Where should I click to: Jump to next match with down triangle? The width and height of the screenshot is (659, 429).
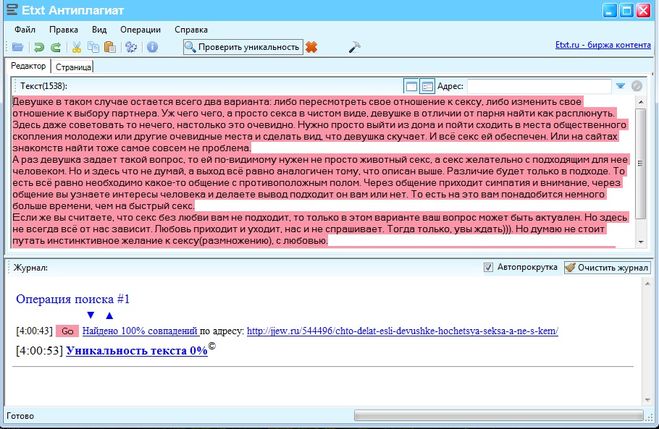coord(90,315)
